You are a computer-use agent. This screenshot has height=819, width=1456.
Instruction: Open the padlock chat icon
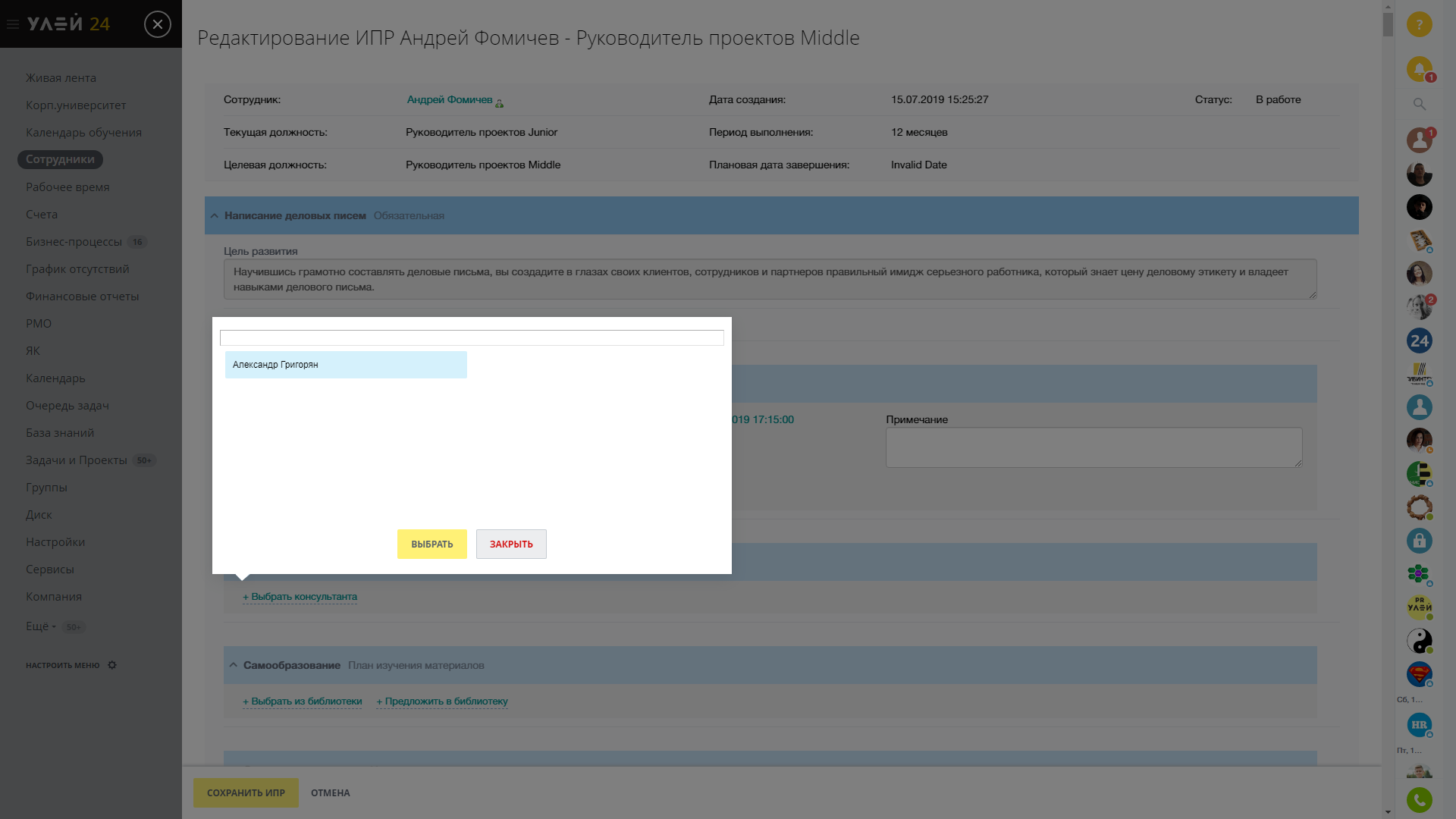(x=1420, y=541)
